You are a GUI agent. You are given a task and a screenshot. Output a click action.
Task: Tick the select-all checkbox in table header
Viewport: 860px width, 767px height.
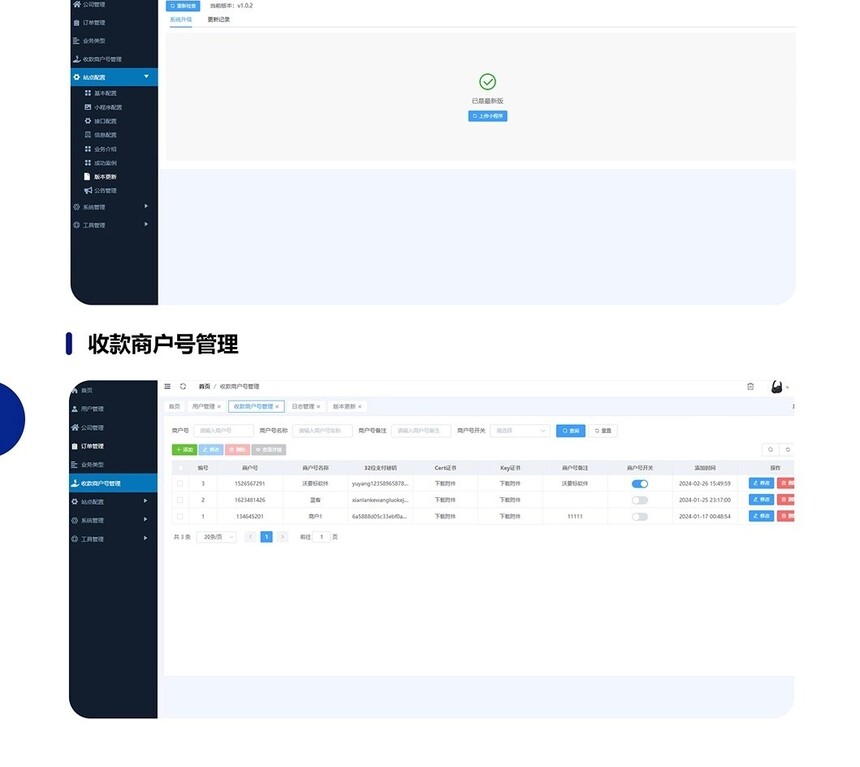click(x=180, y=468)
